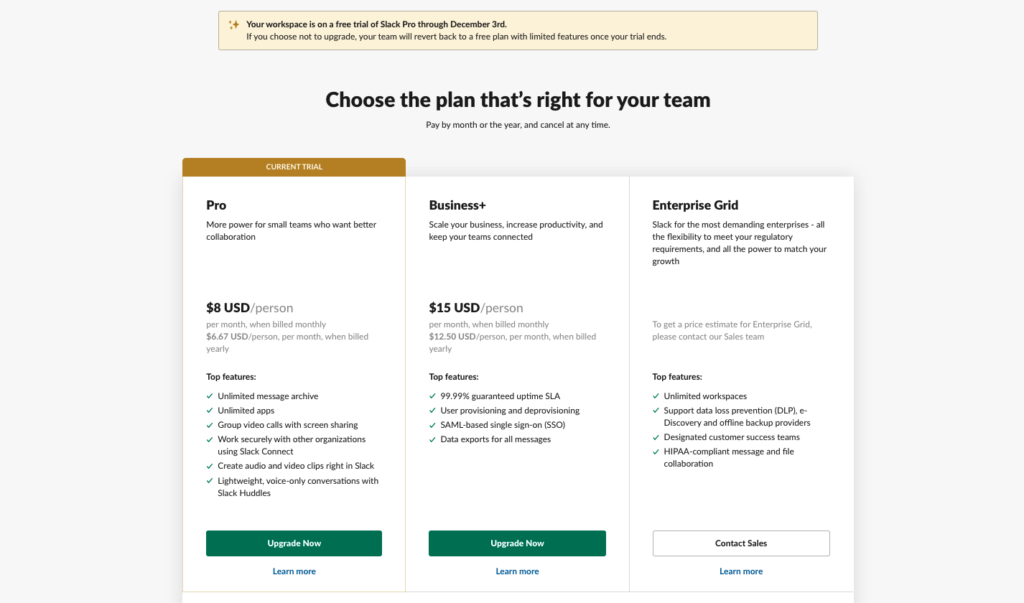Click Contact Sales for Enterprise Grid
Viewport: 1024px width, 603px height.
[740, 543]
